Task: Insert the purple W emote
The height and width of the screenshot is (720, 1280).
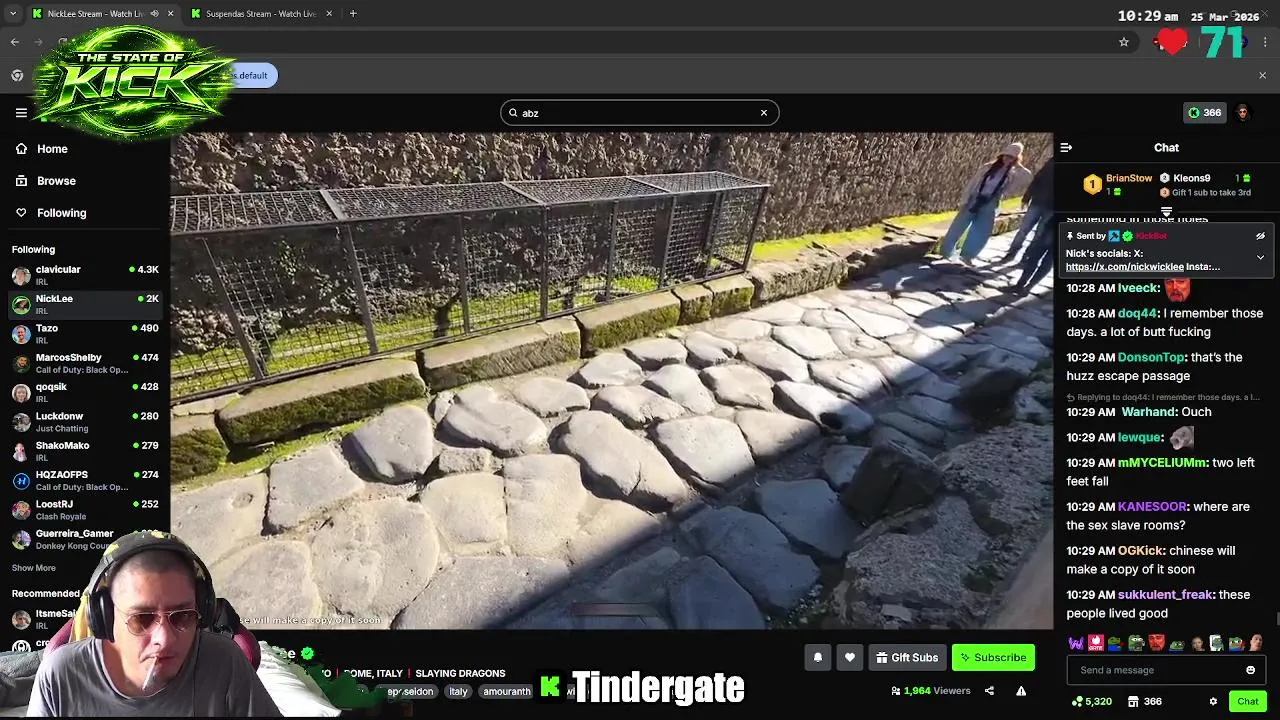Action: click(1076, 643)
